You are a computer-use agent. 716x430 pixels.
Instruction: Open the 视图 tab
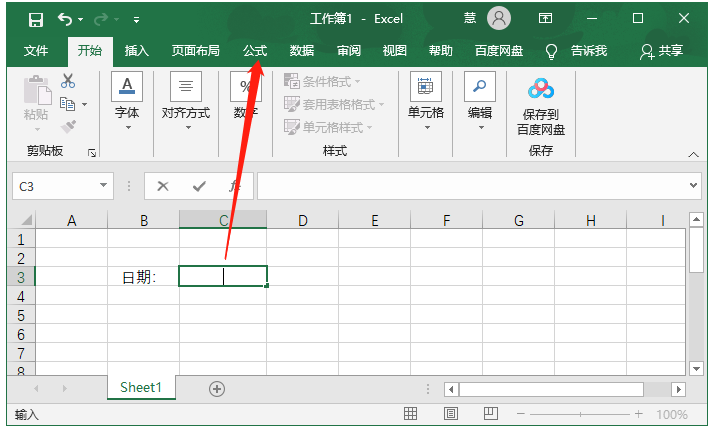click(x=395, y=50)
